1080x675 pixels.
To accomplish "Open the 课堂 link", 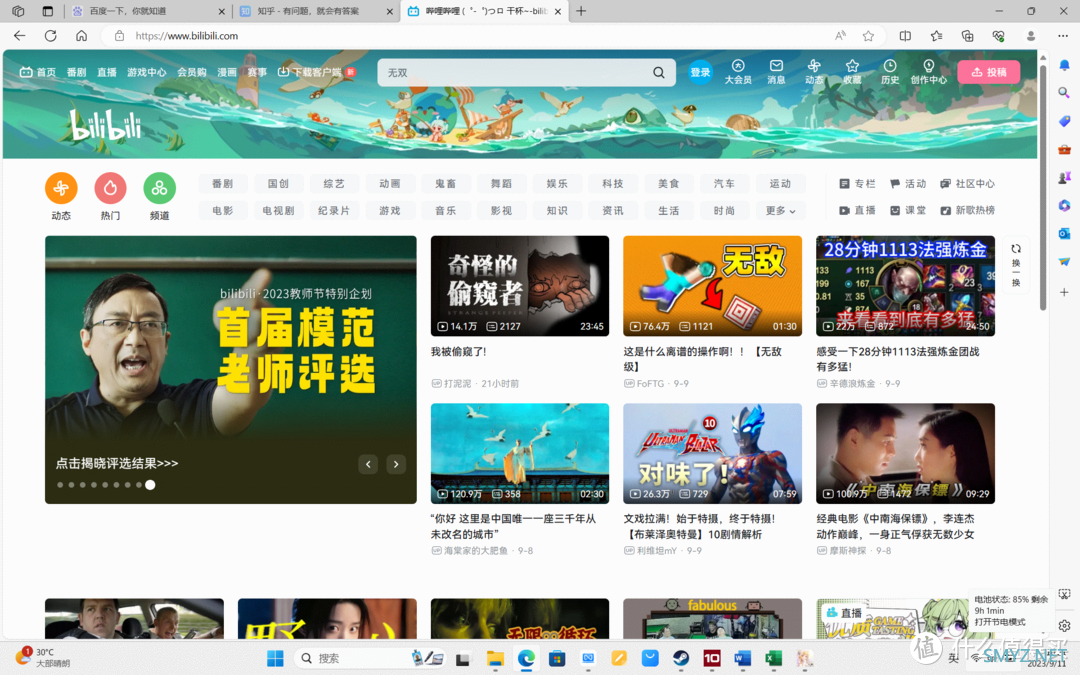I will coord(908,210).
